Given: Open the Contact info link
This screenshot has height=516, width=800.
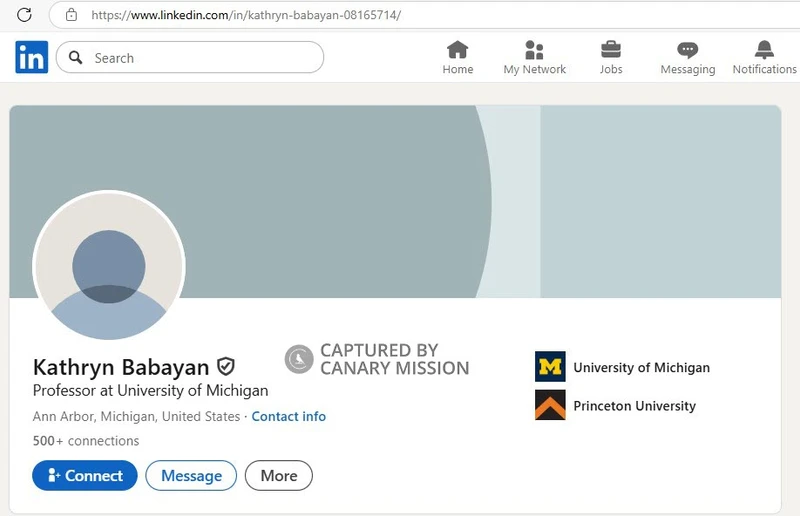Looking at the screenshot, I should click(288, 416).
